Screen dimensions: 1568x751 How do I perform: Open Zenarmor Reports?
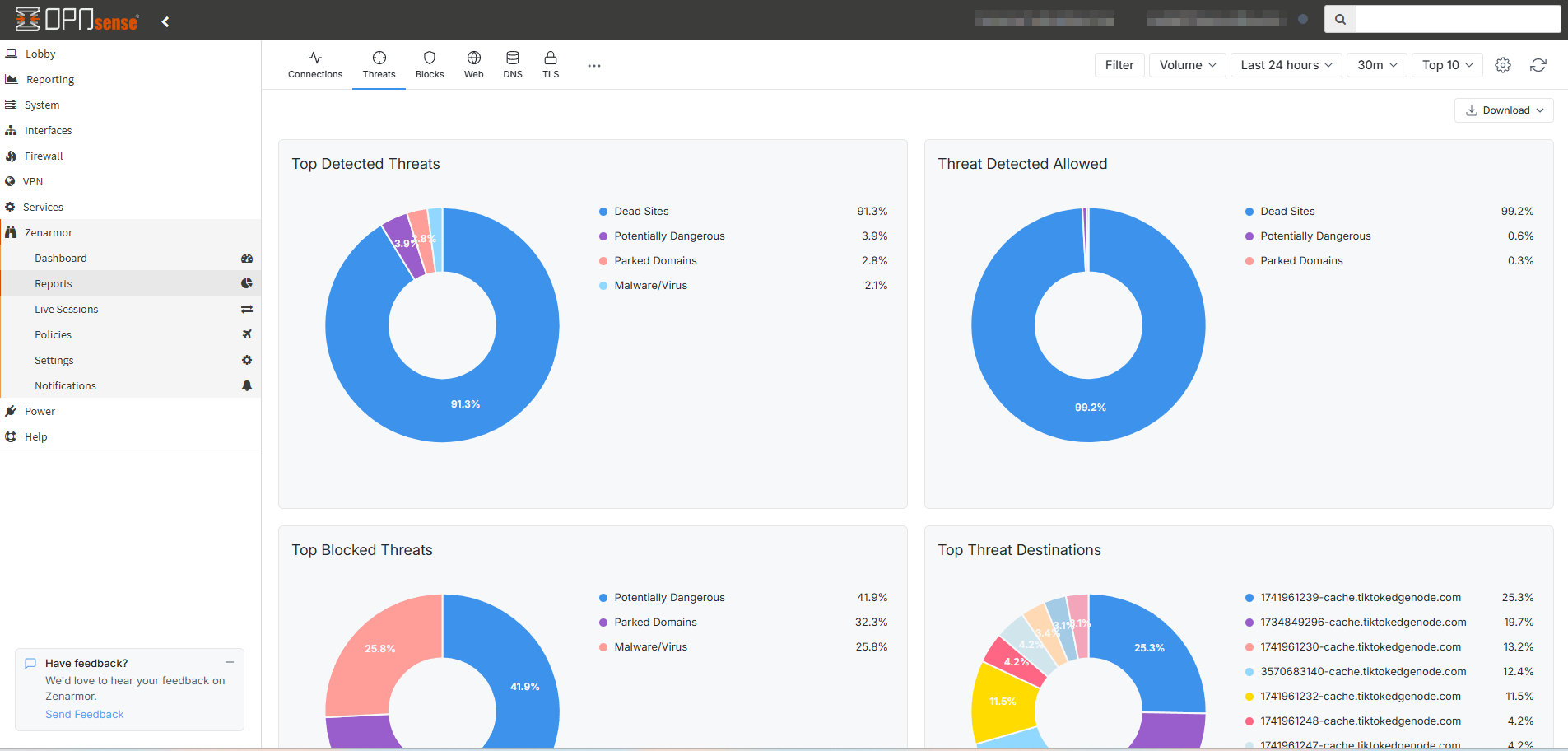point(130,283)
